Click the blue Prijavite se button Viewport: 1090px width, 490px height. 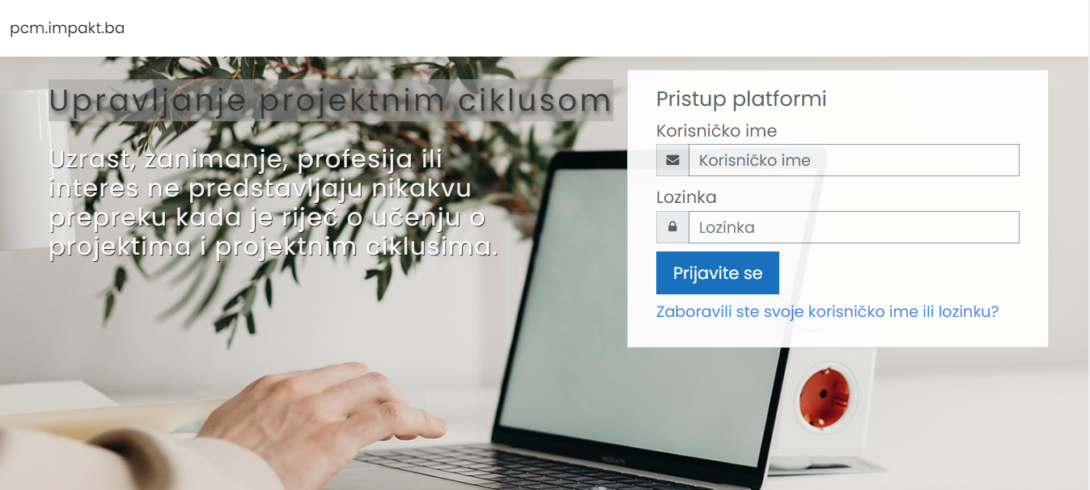(x=717, y=273)
